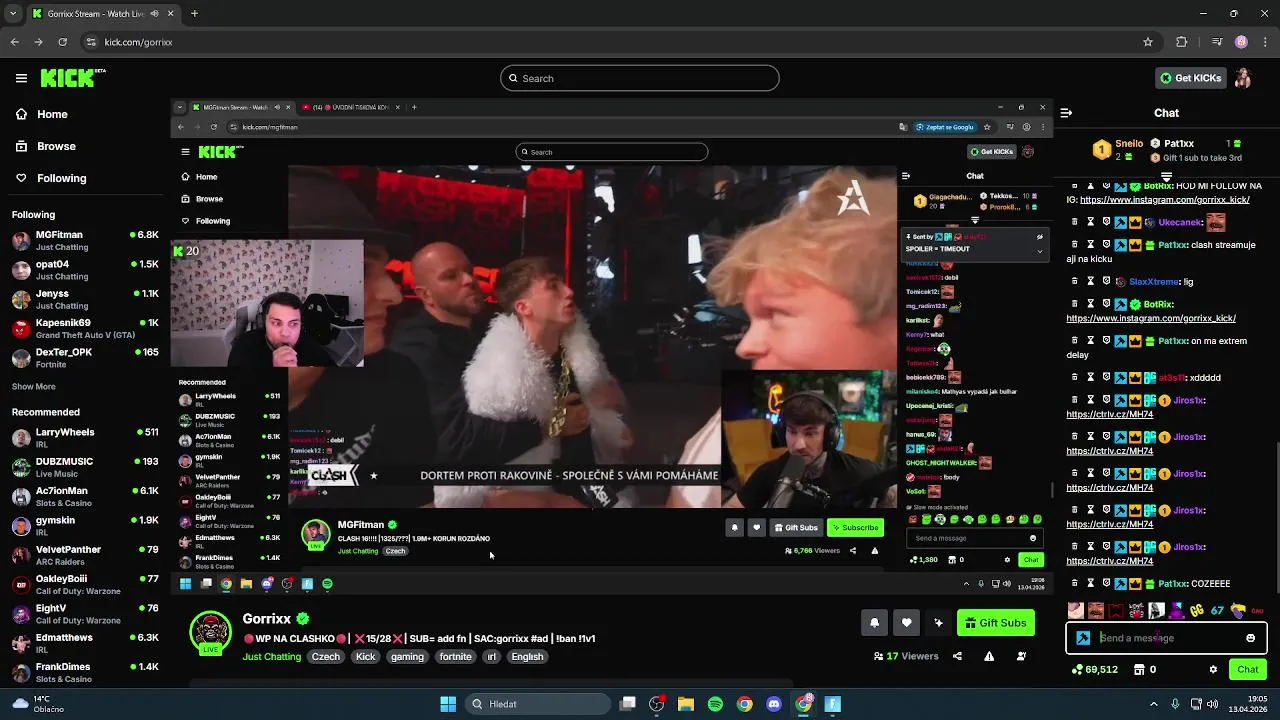Open the Chrome tab search dropdown
This screenshot has height=720, width=1280.
coord(14,14)
